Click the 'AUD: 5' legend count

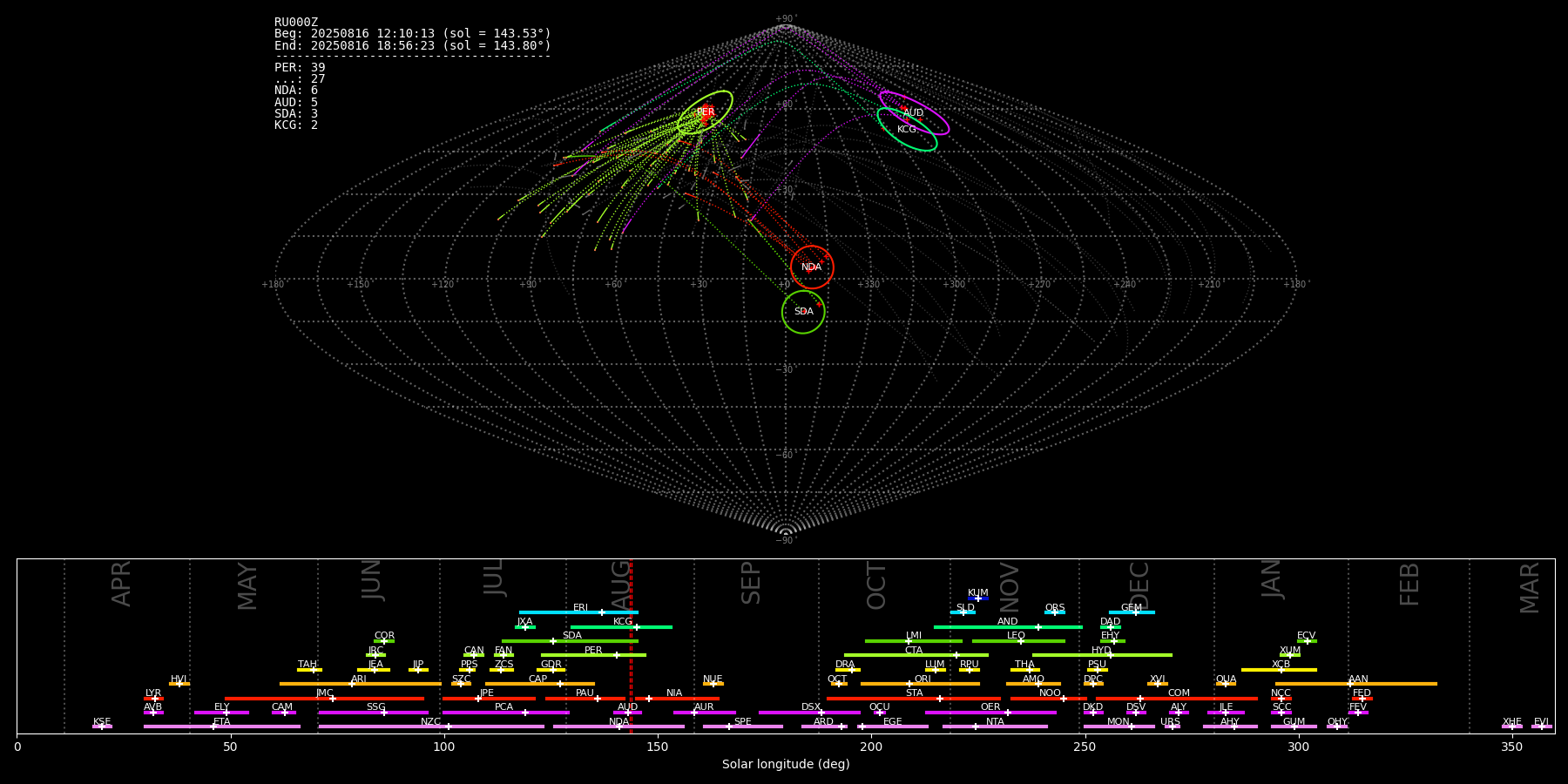pos(296,102)
